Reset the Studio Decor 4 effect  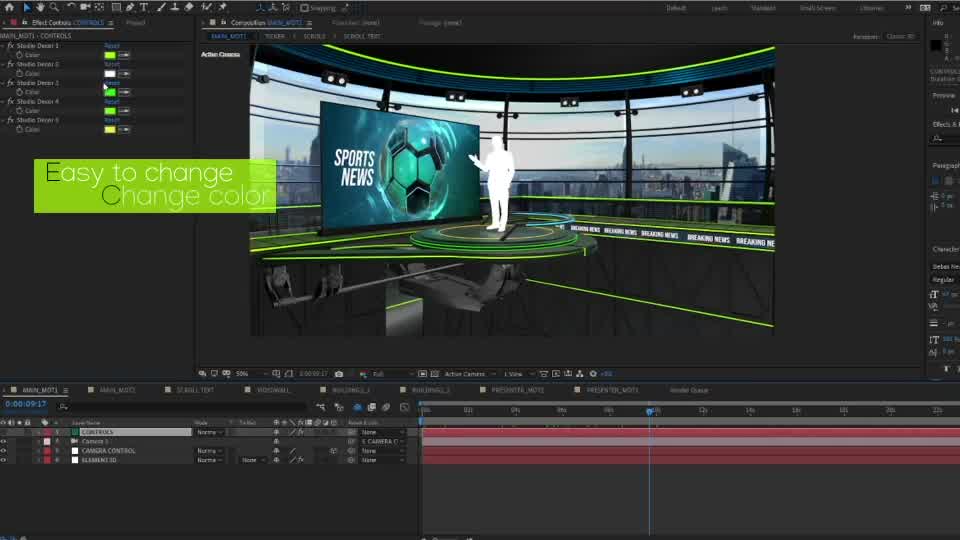111,102
